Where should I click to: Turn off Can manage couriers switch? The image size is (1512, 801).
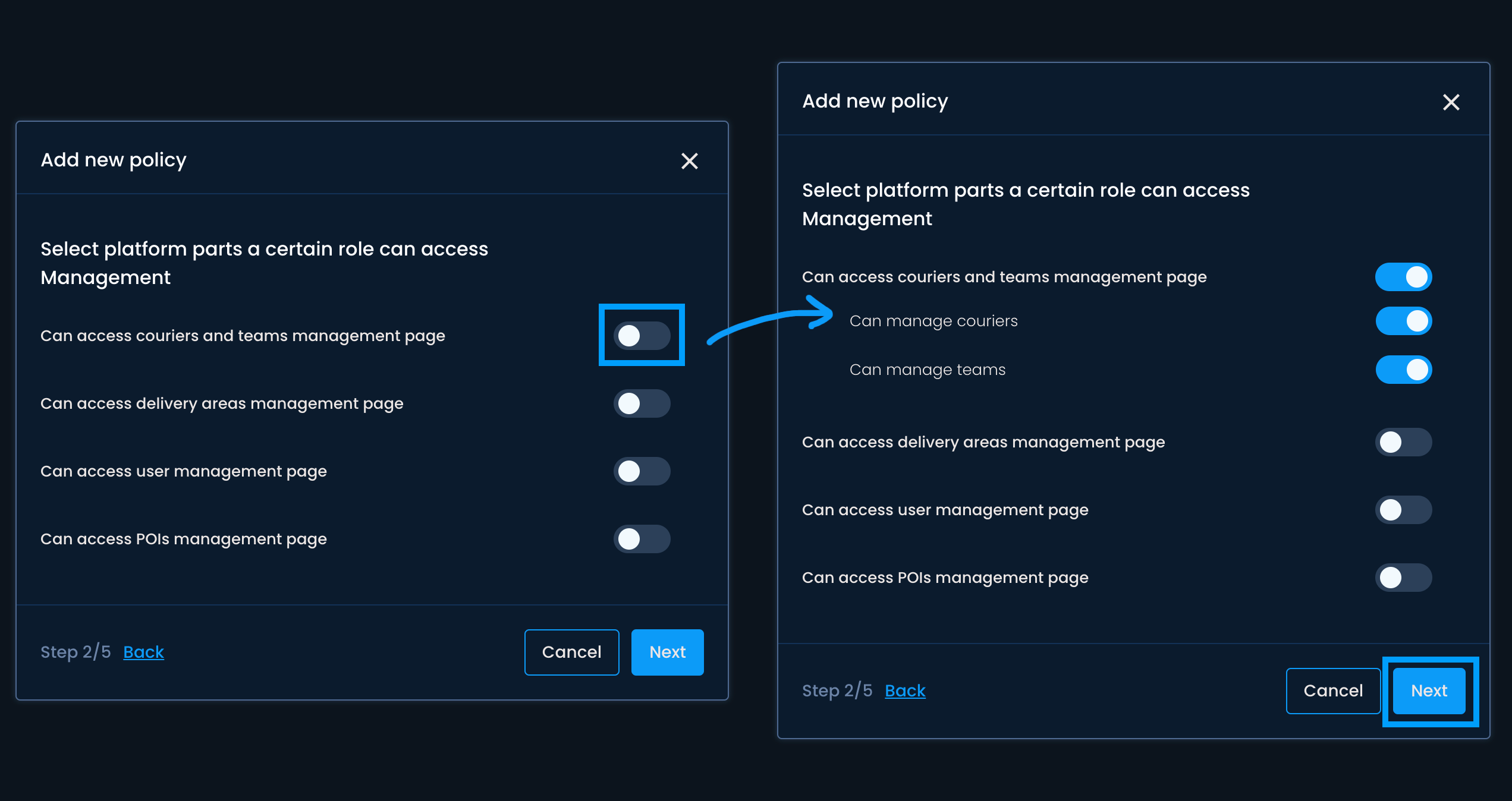pos(1403,321)
